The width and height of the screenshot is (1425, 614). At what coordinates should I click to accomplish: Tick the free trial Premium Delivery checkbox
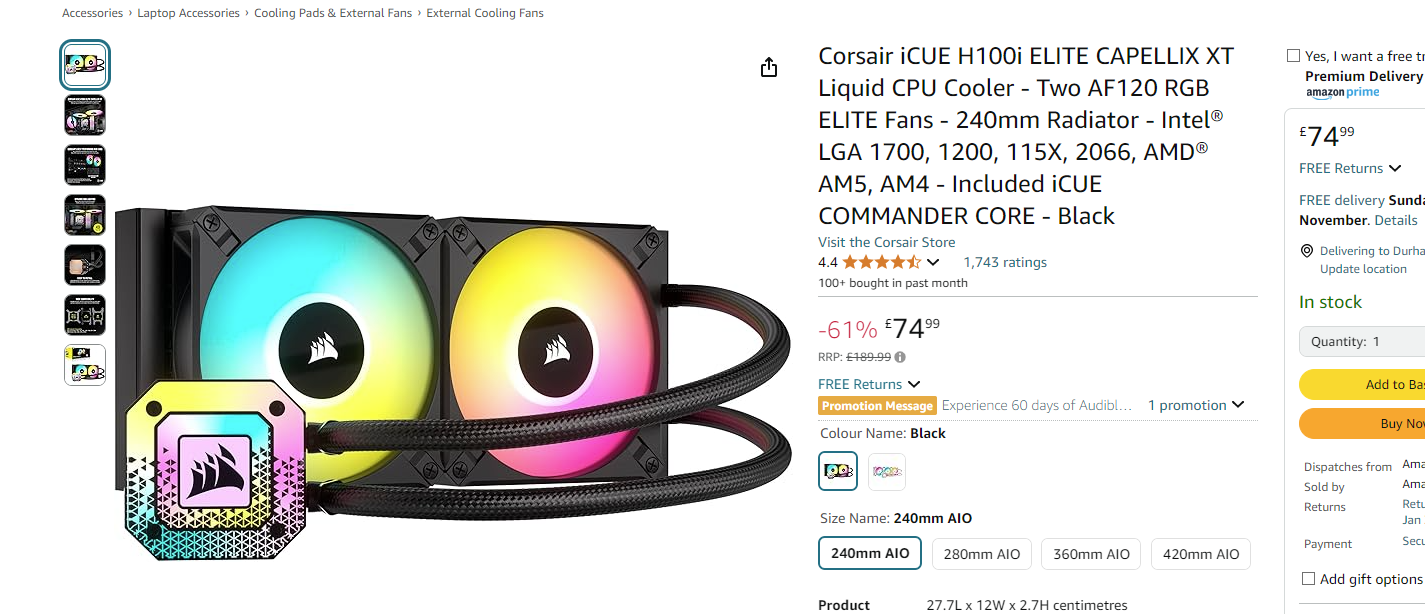point(1293,56)
